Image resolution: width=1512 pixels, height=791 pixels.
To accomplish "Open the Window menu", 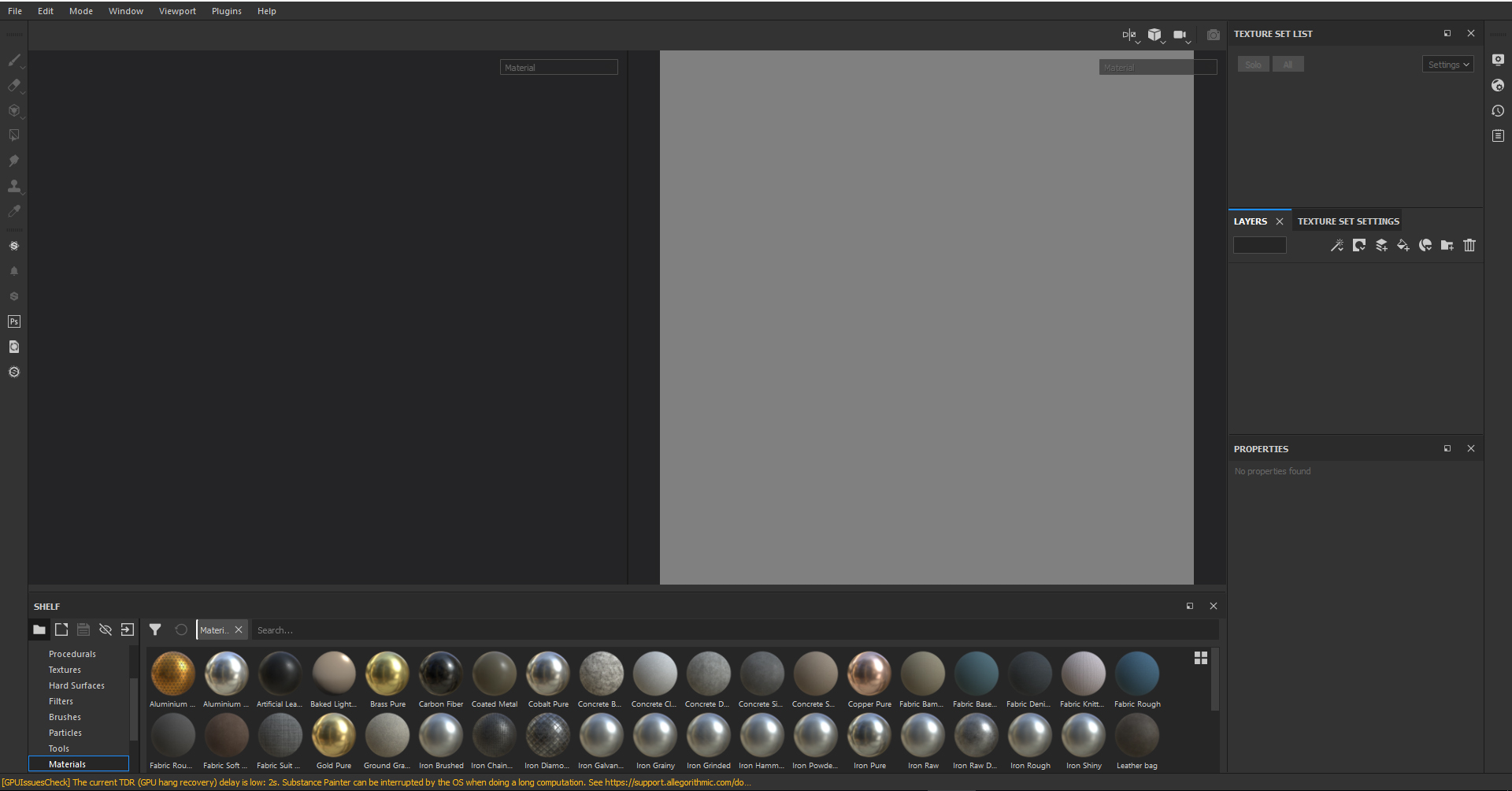I will point(126,11).
